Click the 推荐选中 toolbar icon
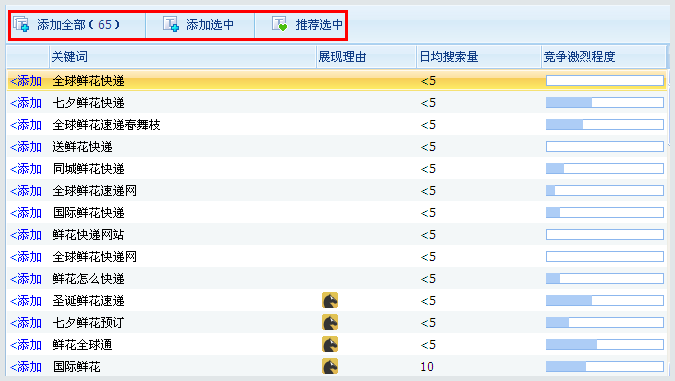The image size is (675, 381). tap(280, 24)
